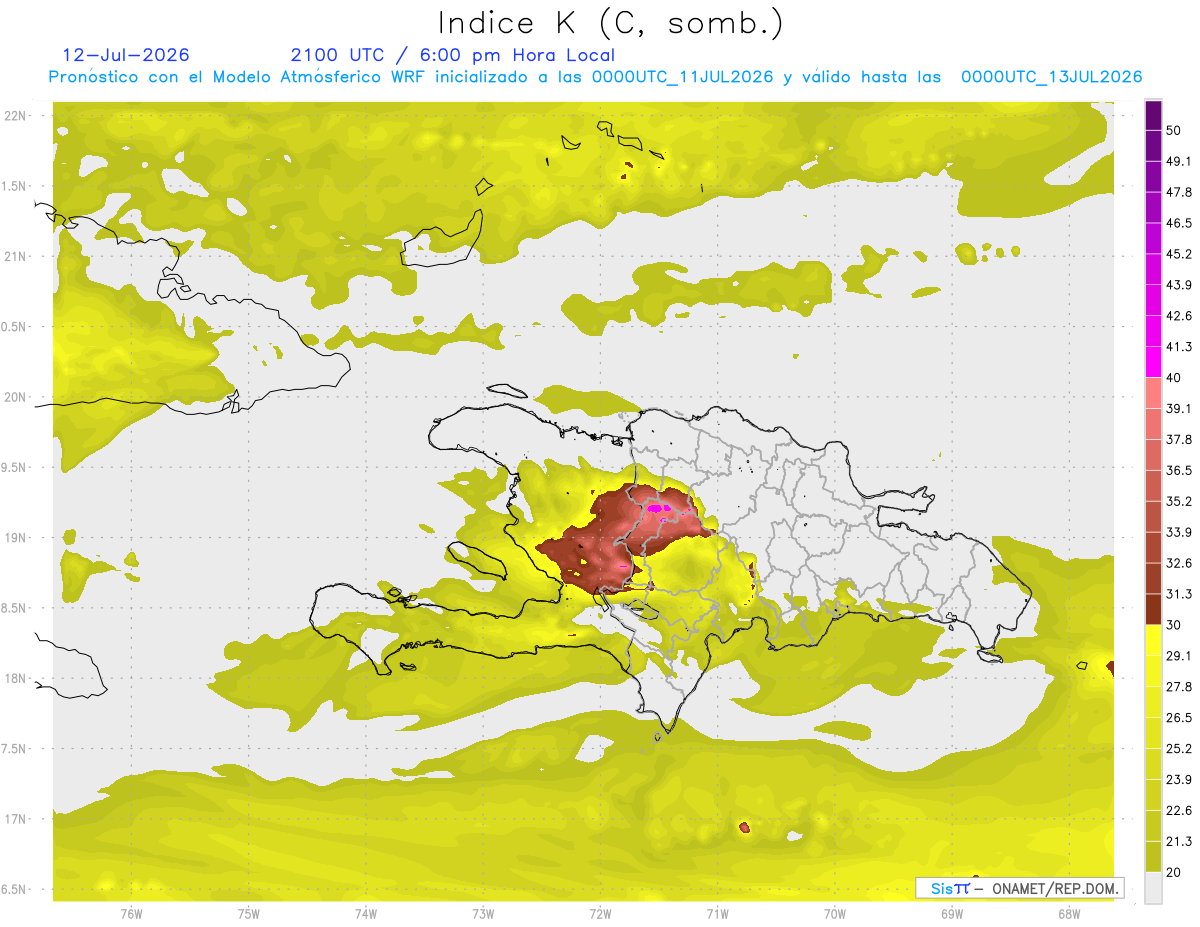
Task: Click the small brown spot north near 21.5N
Action: pos(628,167)
